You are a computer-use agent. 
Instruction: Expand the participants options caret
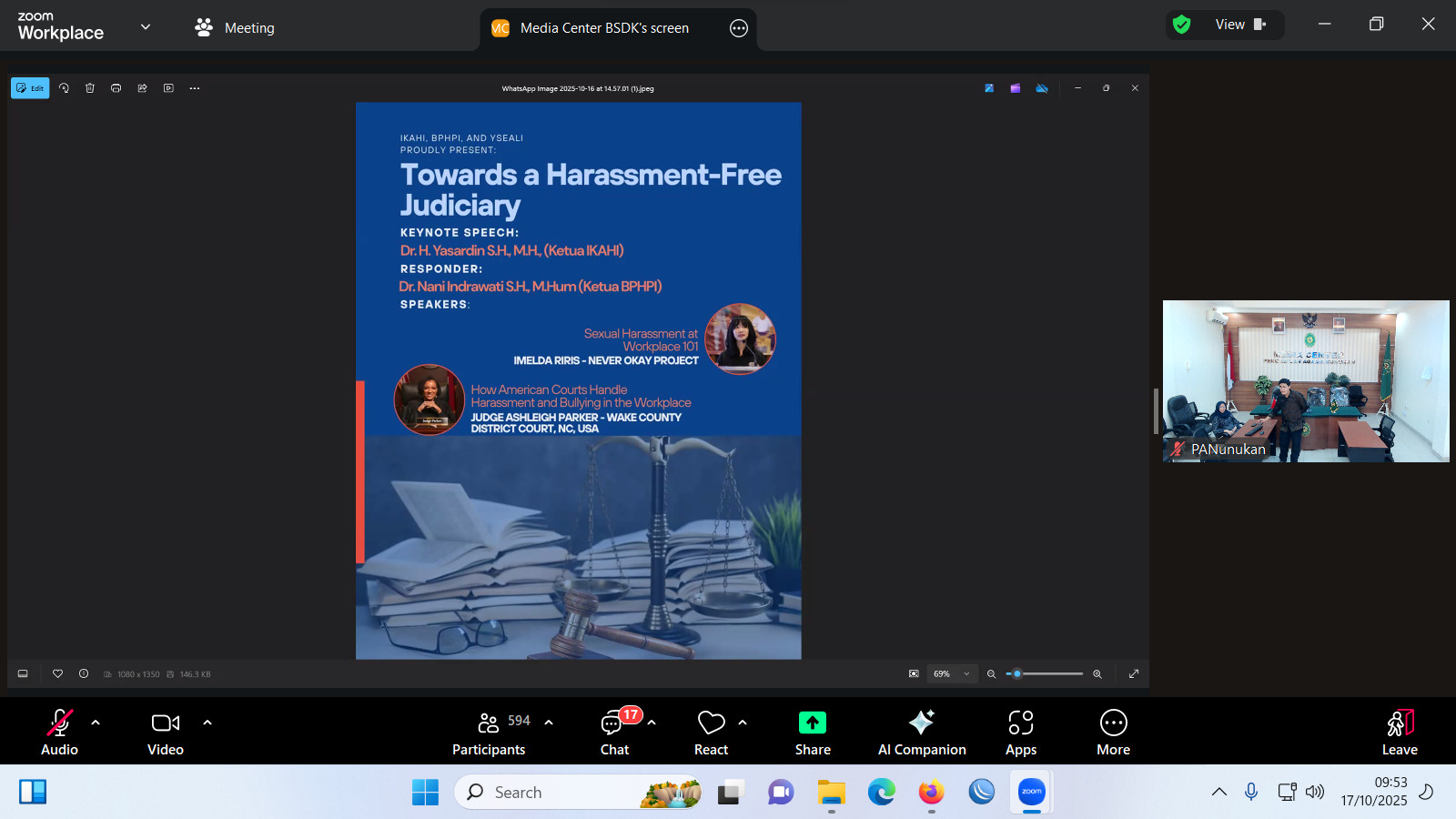(549, 723)
